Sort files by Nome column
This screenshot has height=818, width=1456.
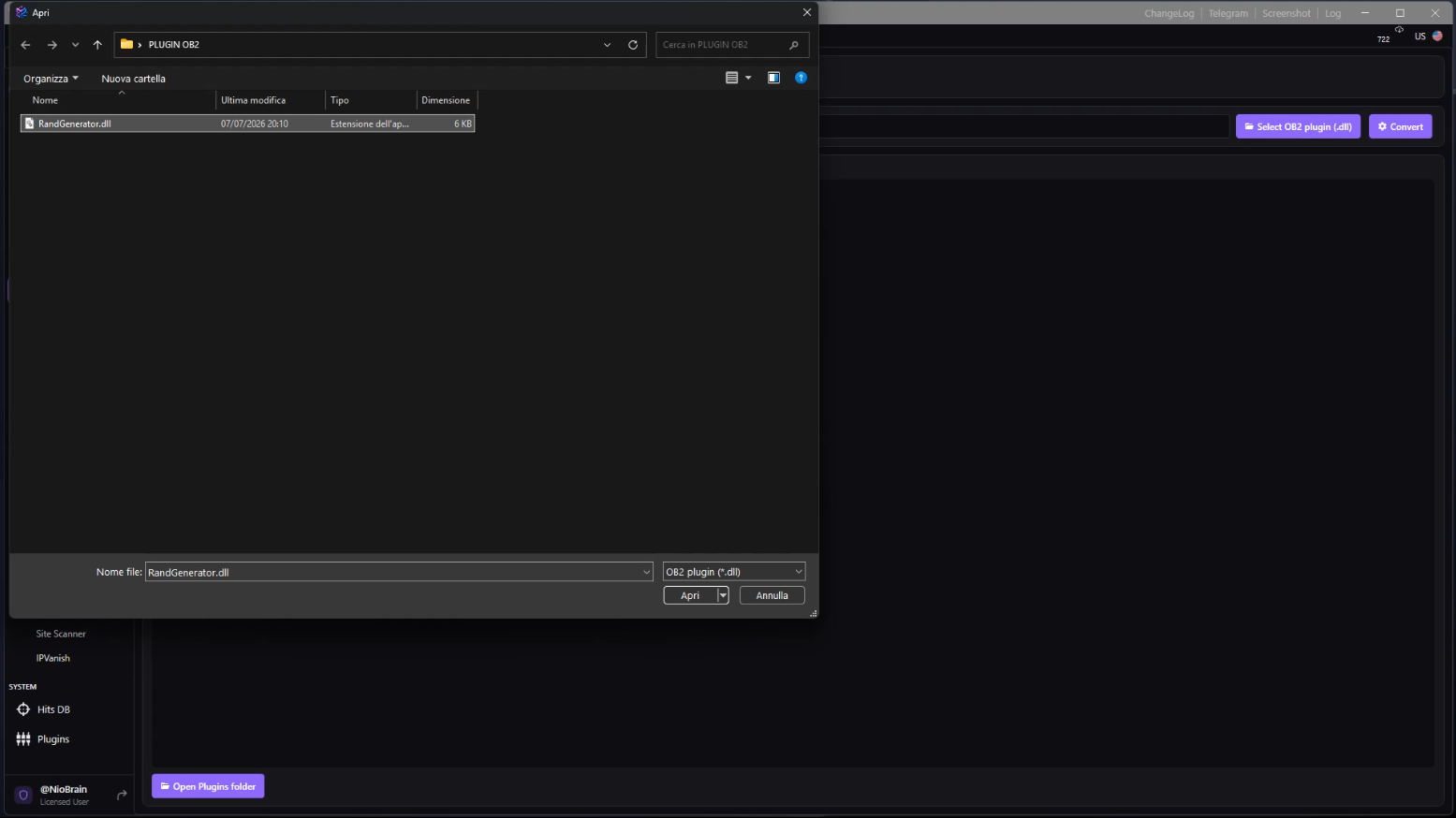point(119,100)
